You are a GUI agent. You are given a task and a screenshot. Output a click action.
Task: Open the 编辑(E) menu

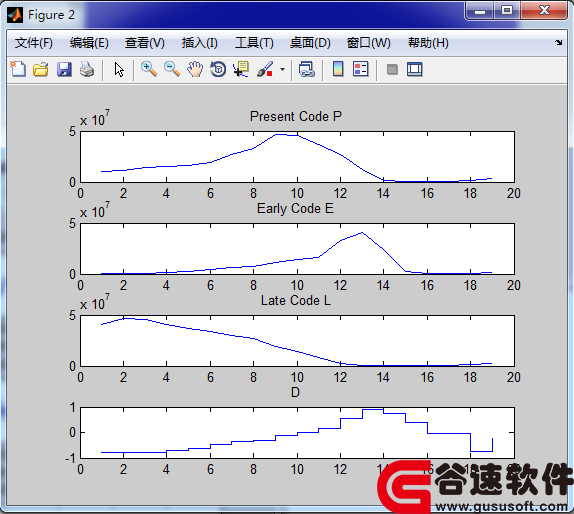point(89,43)
